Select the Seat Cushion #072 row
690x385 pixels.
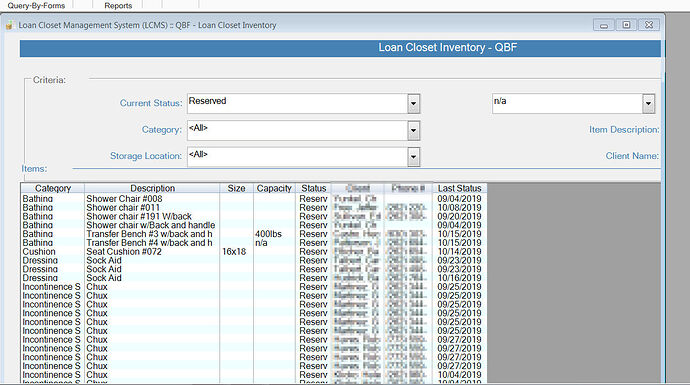pyautogui.click(x=253, y=252)
